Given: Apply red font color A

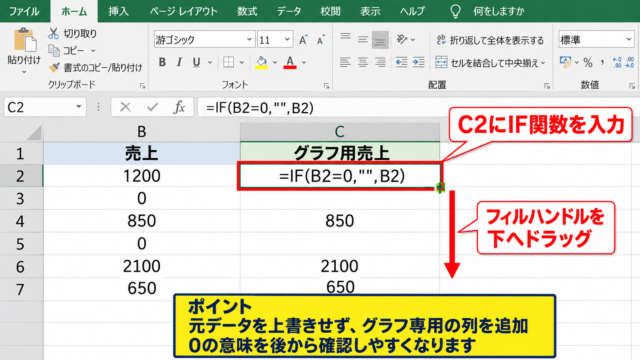Looking at the screenshot, I should click(290, 62).
